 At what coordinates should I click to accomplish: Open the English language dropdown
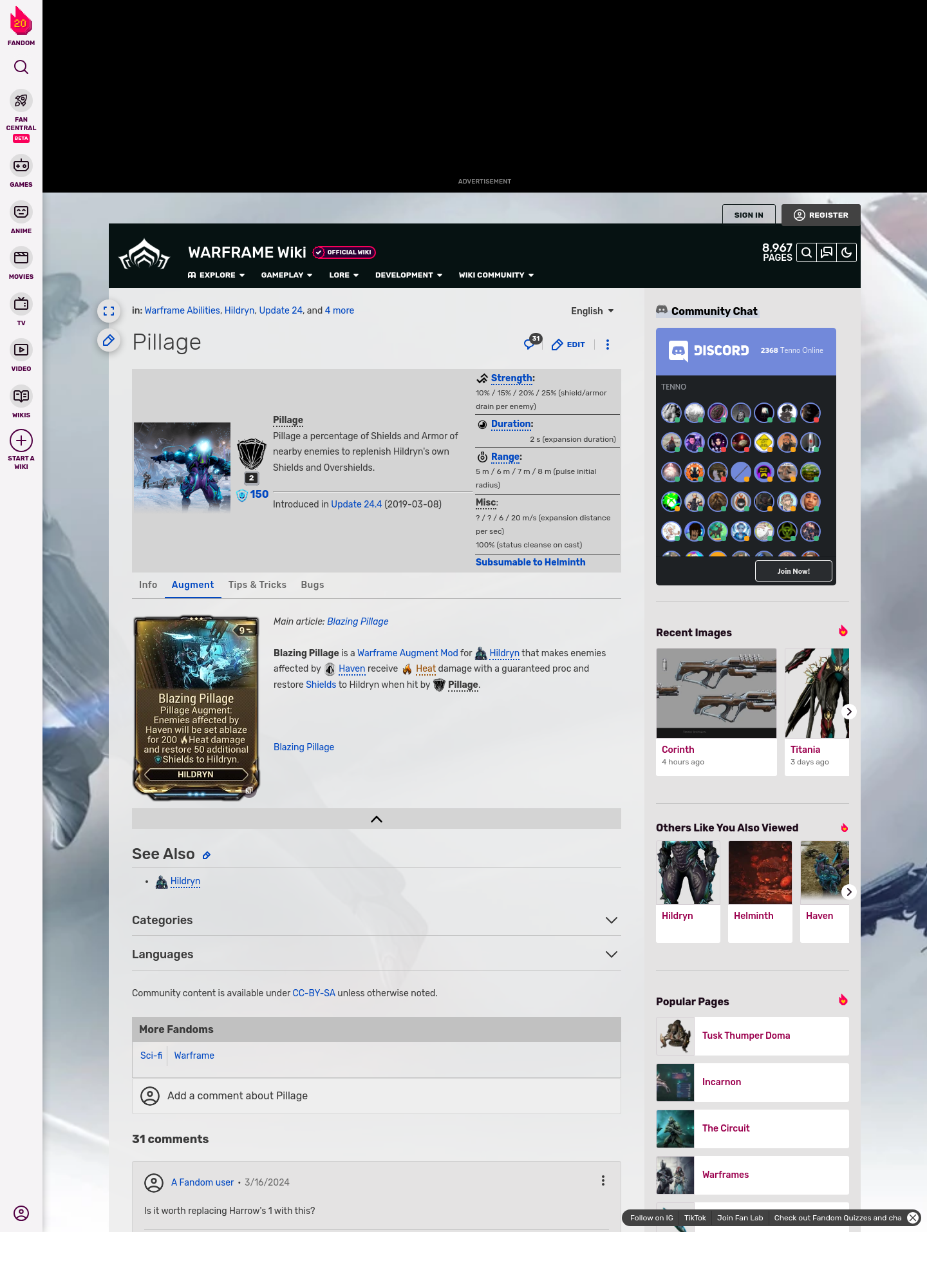click(592, 311)
